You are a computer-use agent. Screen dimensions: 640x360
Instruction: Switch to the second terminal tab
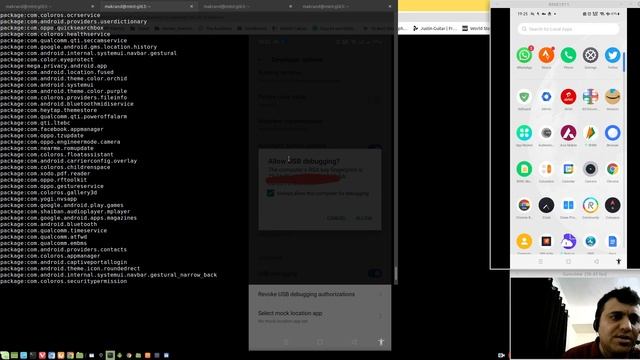click(148, 6)
